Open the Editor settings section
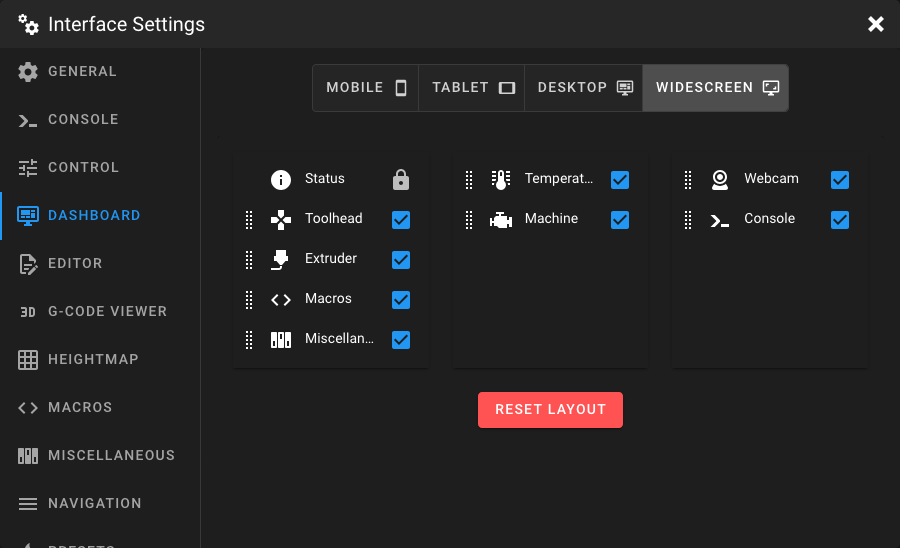 (x=100, y=263)
